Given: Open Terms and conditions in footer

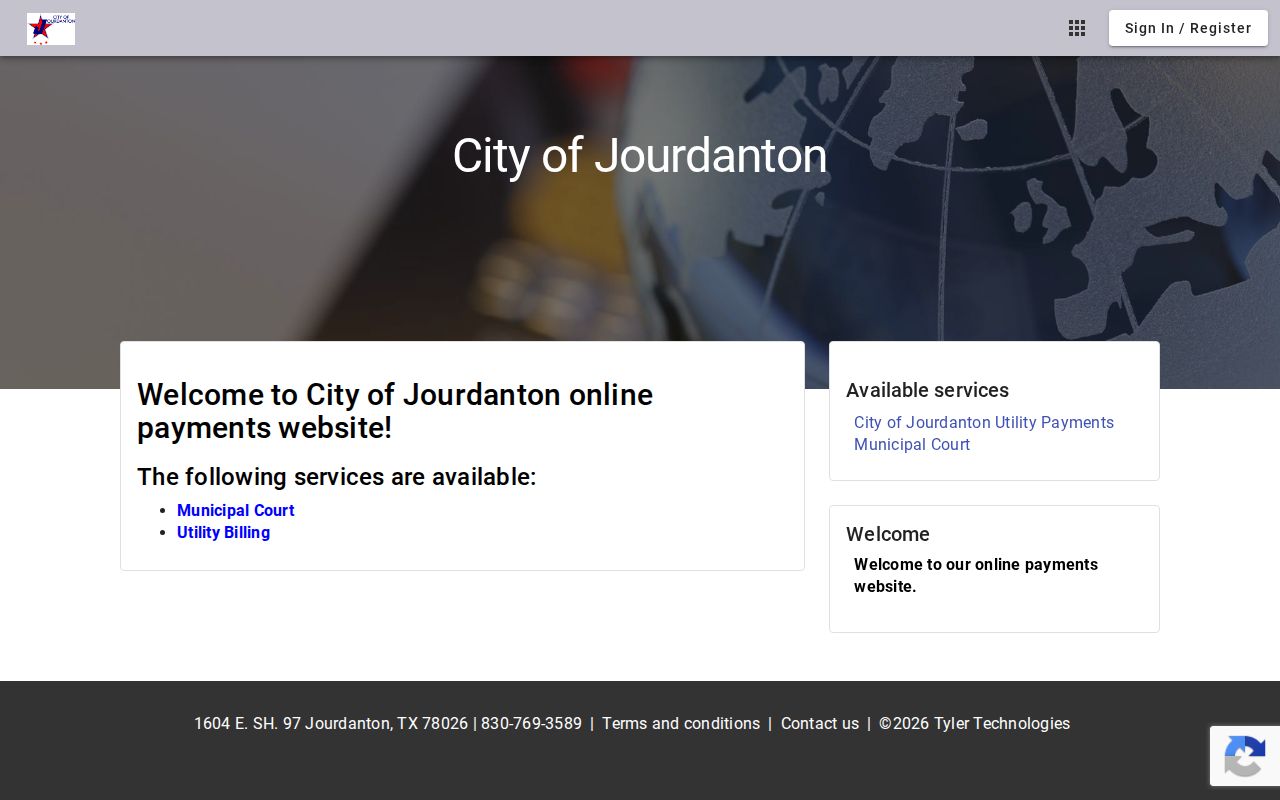Looking at the screenshot, I should coord(681,723).
